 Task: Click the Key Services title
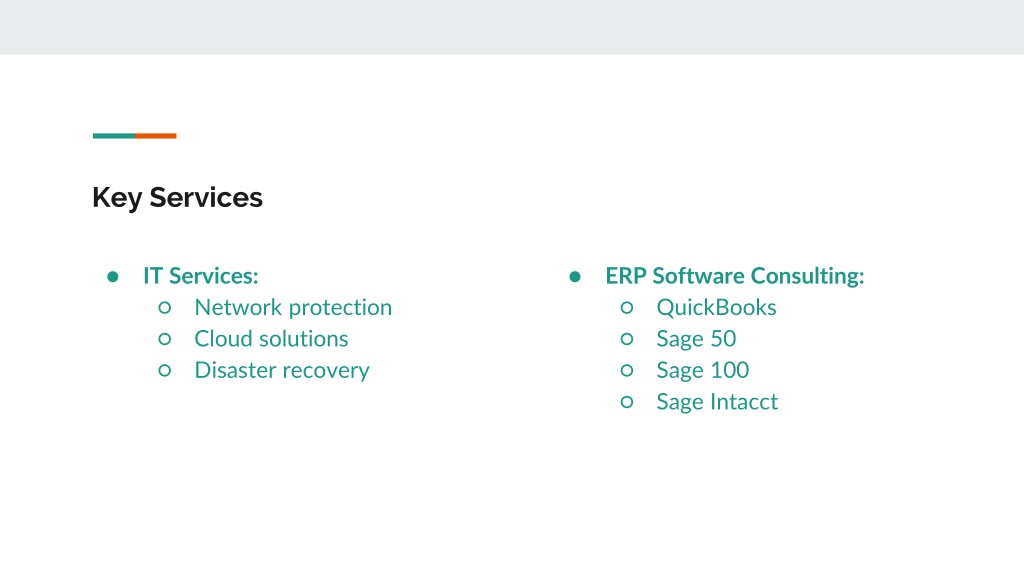coord(177,198)
